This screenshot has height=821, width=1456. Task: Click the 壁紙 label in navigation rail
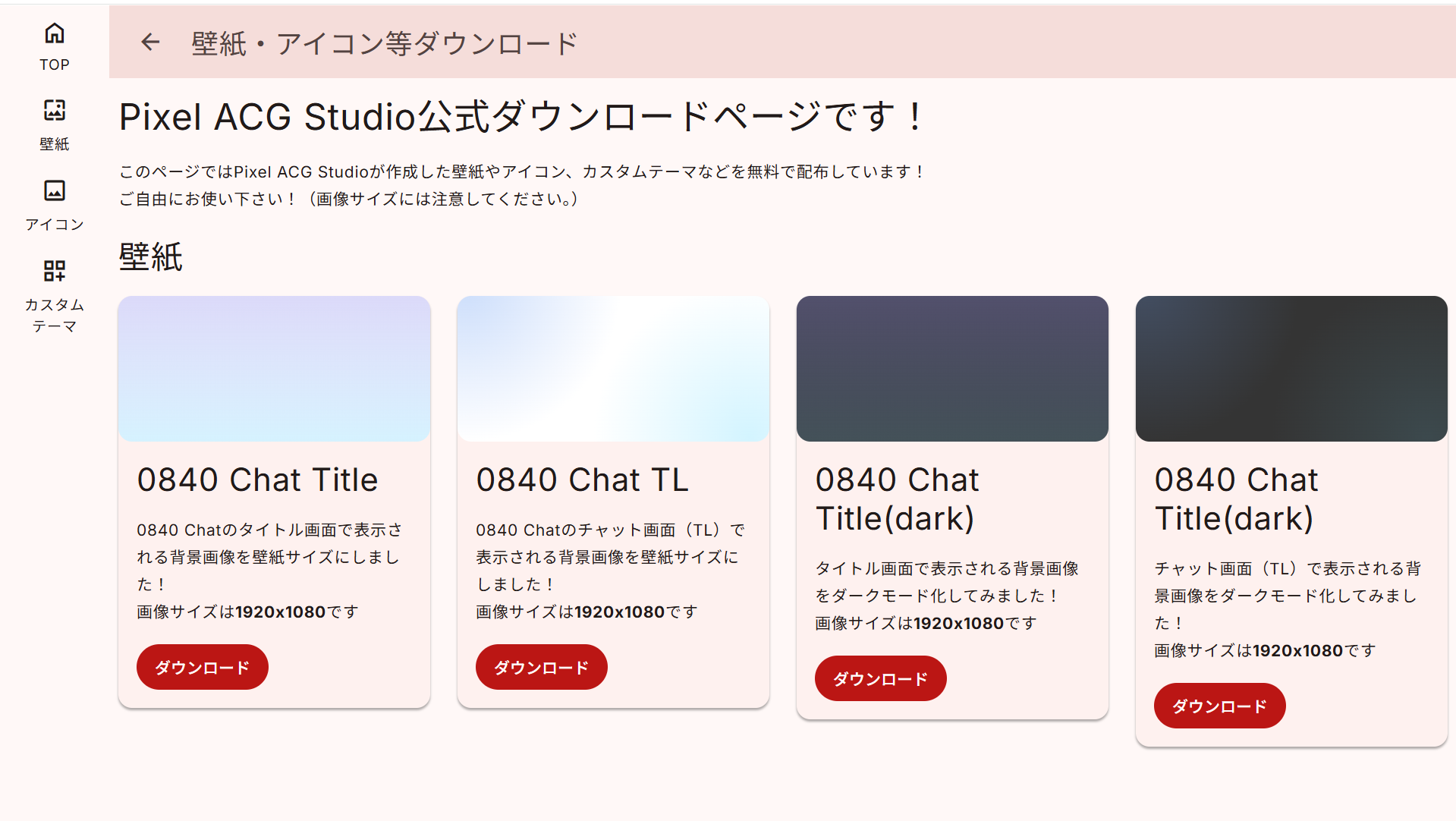(x=55, y=144)
